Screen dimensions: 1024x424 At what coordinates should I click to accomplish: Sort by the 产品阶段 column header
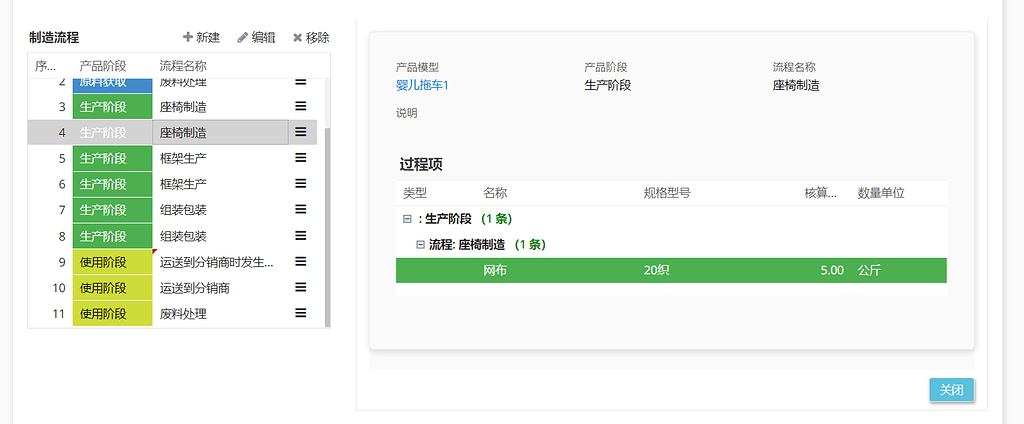[103, 66]
